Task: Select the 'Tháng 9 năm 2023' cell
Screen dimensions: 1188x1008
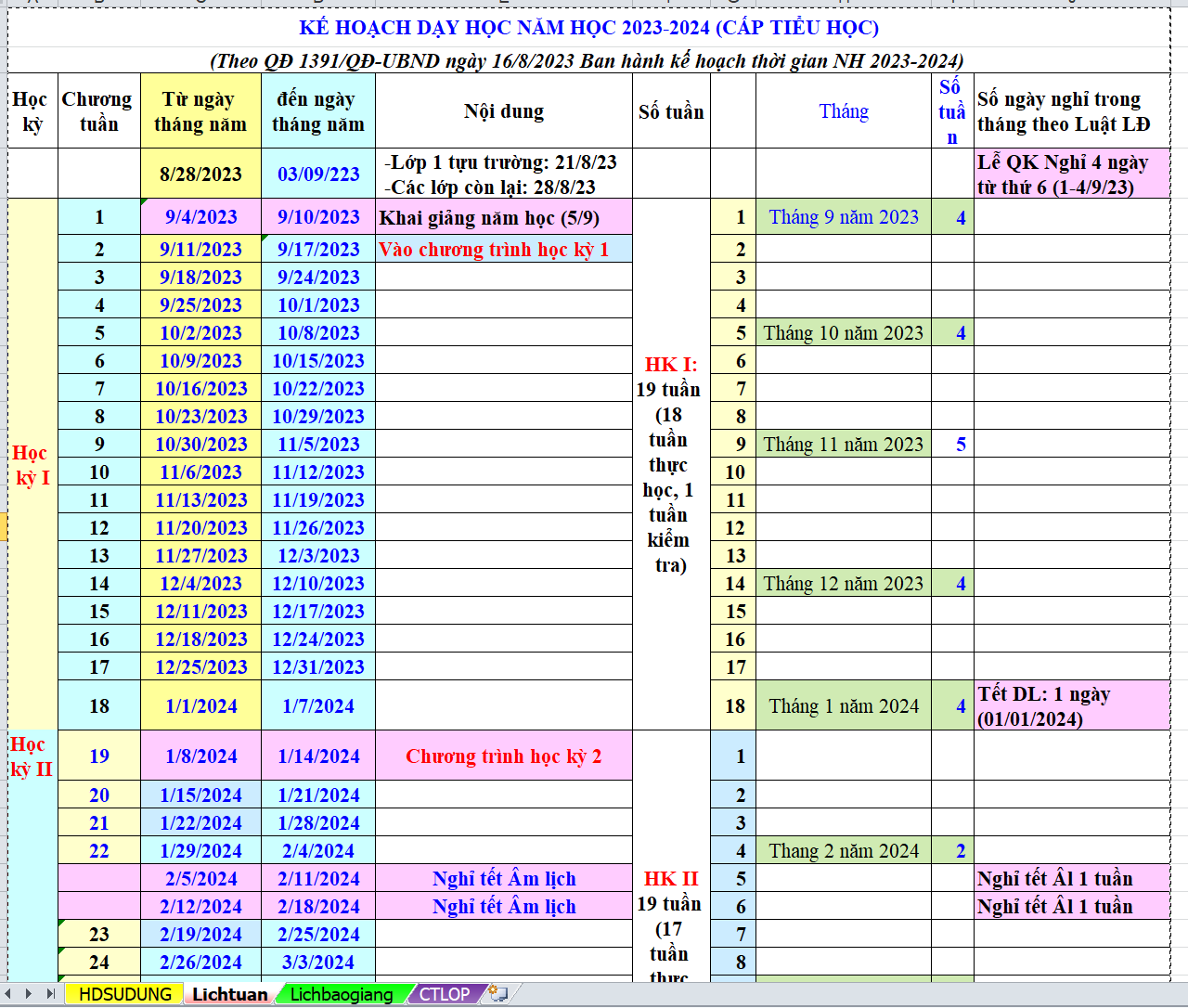Action: 844,217
